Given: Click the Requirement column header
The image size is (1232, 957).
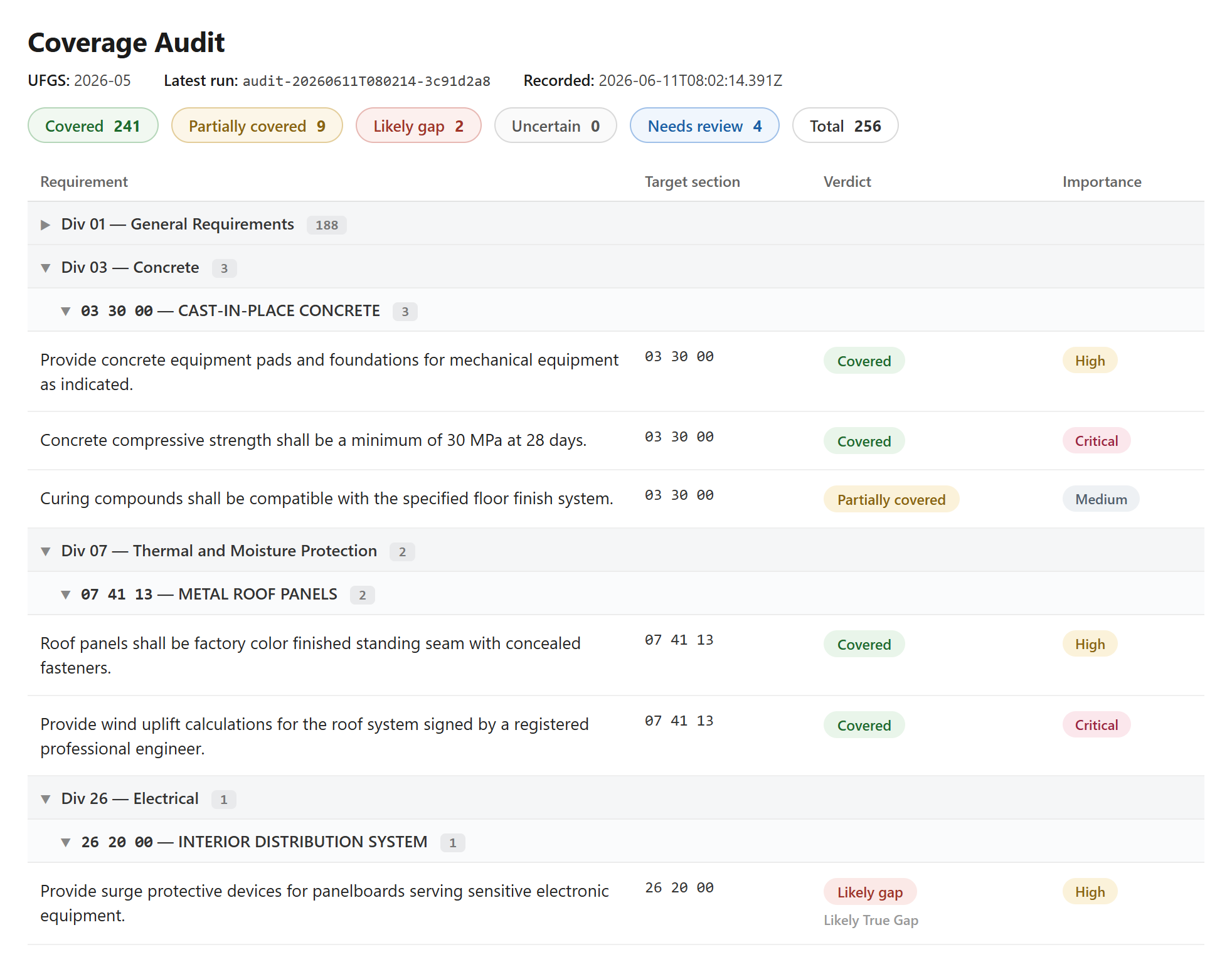Looking at the screenshot, I should (x=84, y=182).
